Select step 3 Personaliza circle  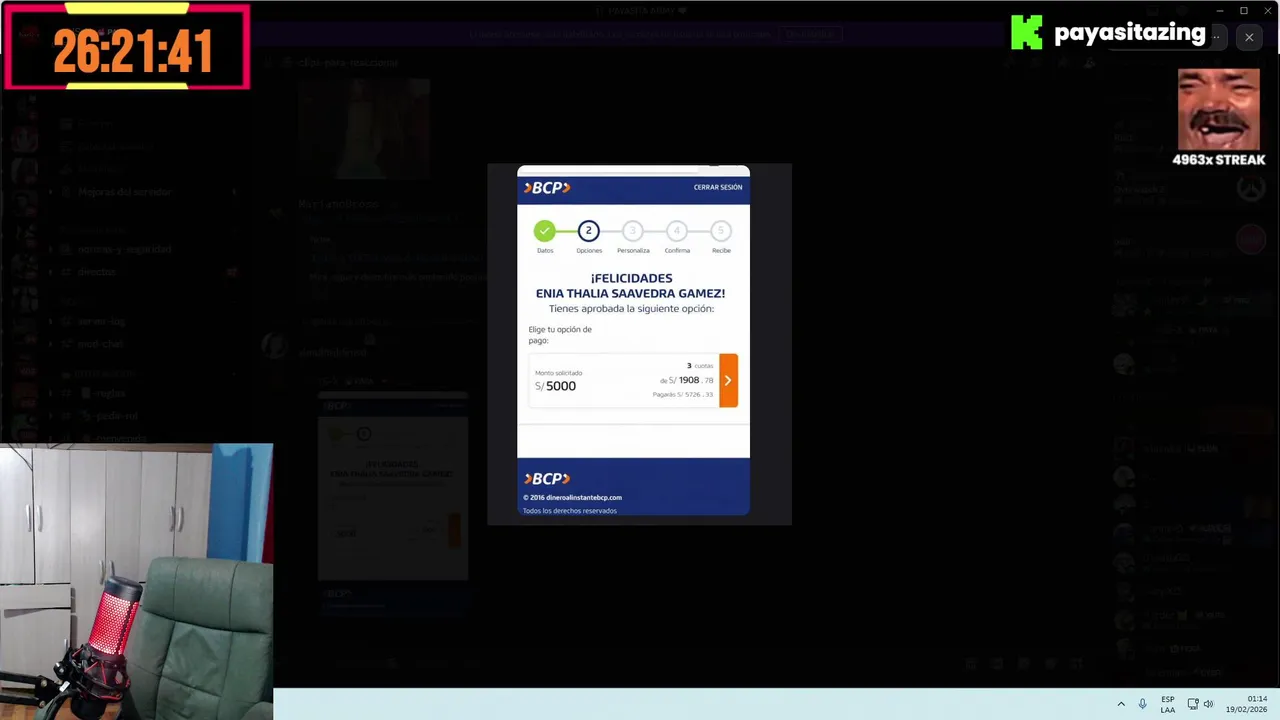(x=632, y=231)
